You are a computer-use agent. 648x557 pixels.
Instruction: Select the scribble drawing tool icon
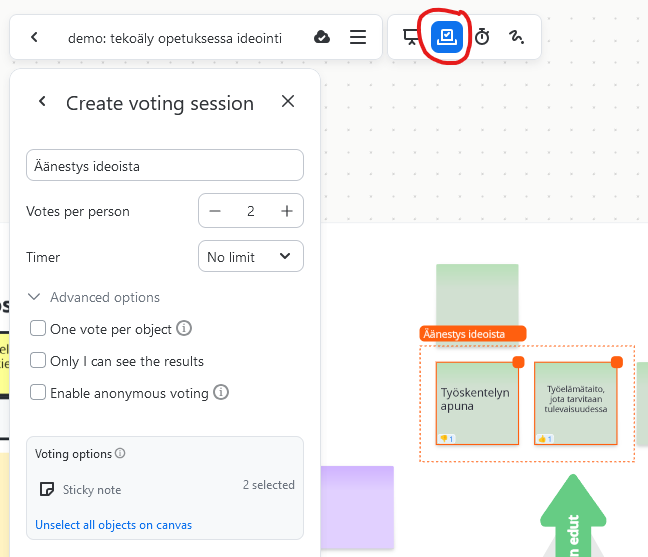click(516, 37)
